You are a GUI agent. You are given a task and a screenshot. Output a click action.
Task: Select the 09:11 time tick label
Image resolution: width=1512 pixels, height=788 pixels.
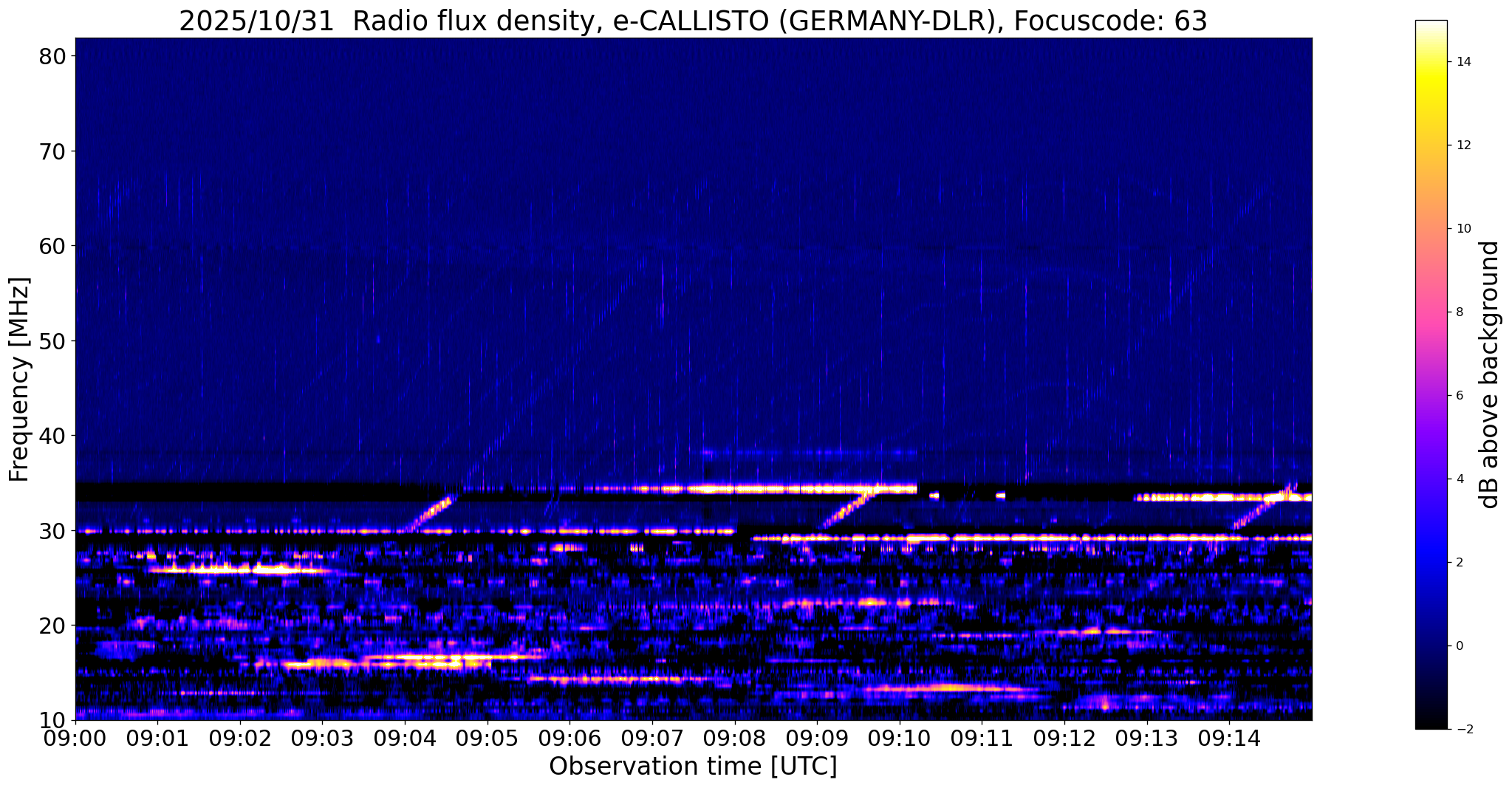coord(982,738)
